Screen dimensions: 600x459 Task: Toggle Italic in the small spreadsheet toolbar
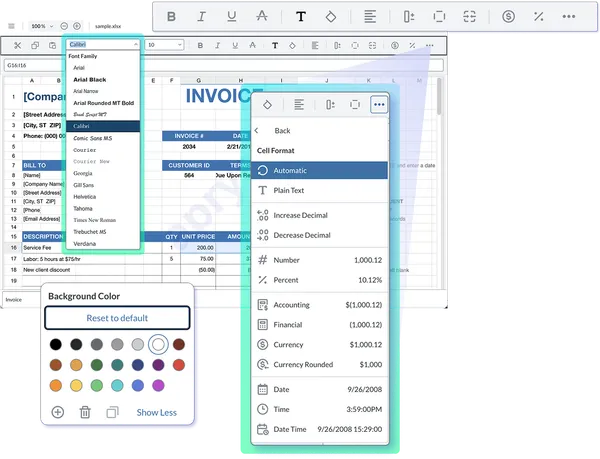(217, 46)
